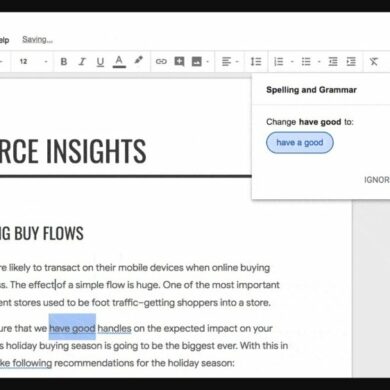Add a comment using the plus icon
This screenshot has height=390, width=390.
click(x=179, y=61)
